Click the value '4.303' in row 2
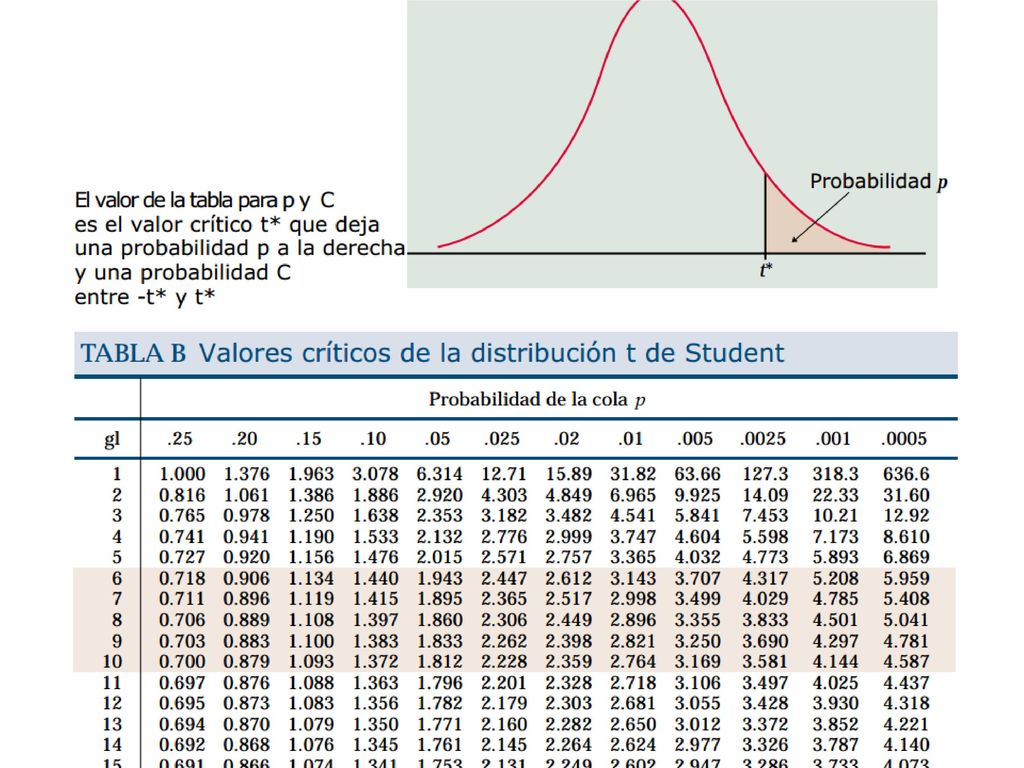This screenshot has width=1024, height=768. coord(504,495)
